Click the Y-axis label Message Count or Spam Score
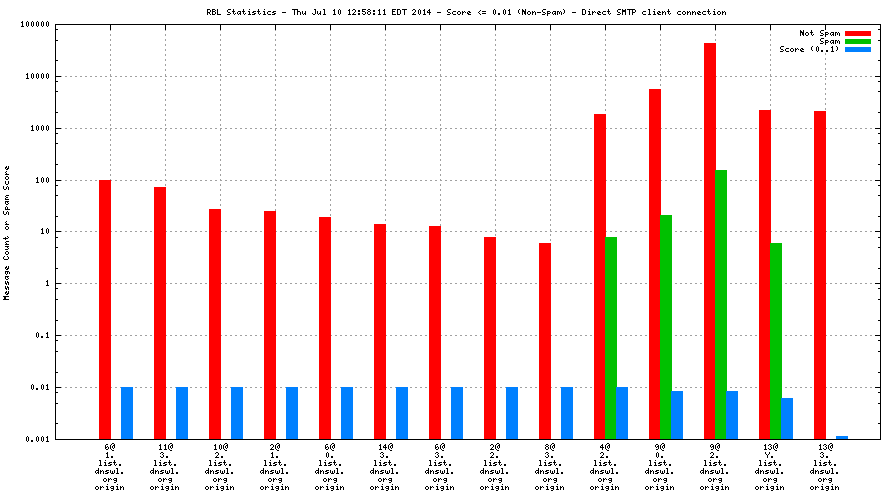The height and width of the screenshot is (504, 896). click(x=7, y=233)
